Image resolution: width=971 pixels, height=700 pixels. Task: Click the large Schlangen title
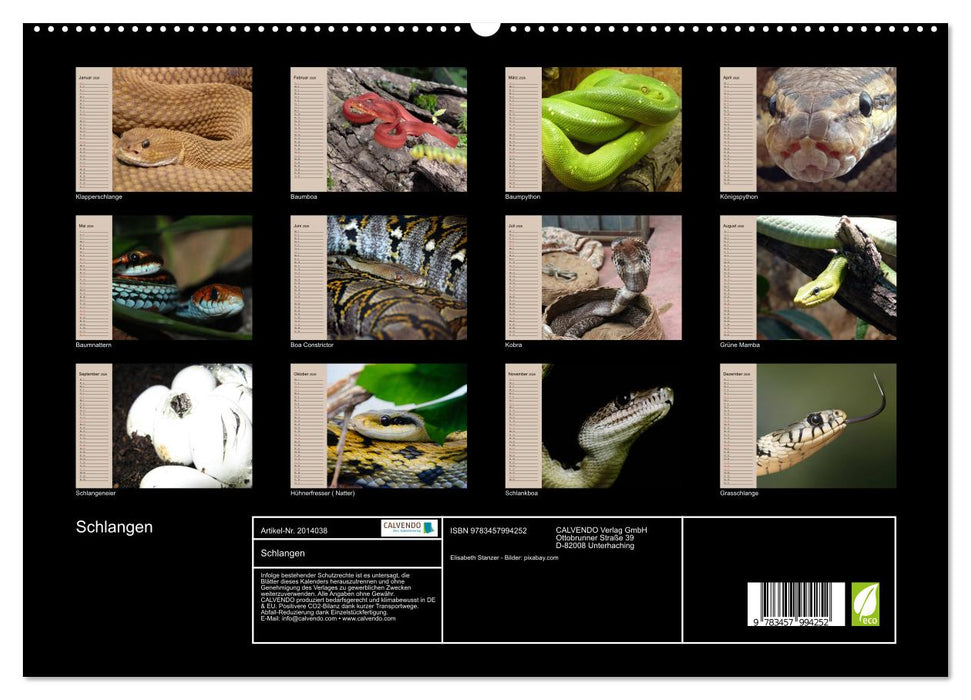pyautogui.click(x=114, y=527)
